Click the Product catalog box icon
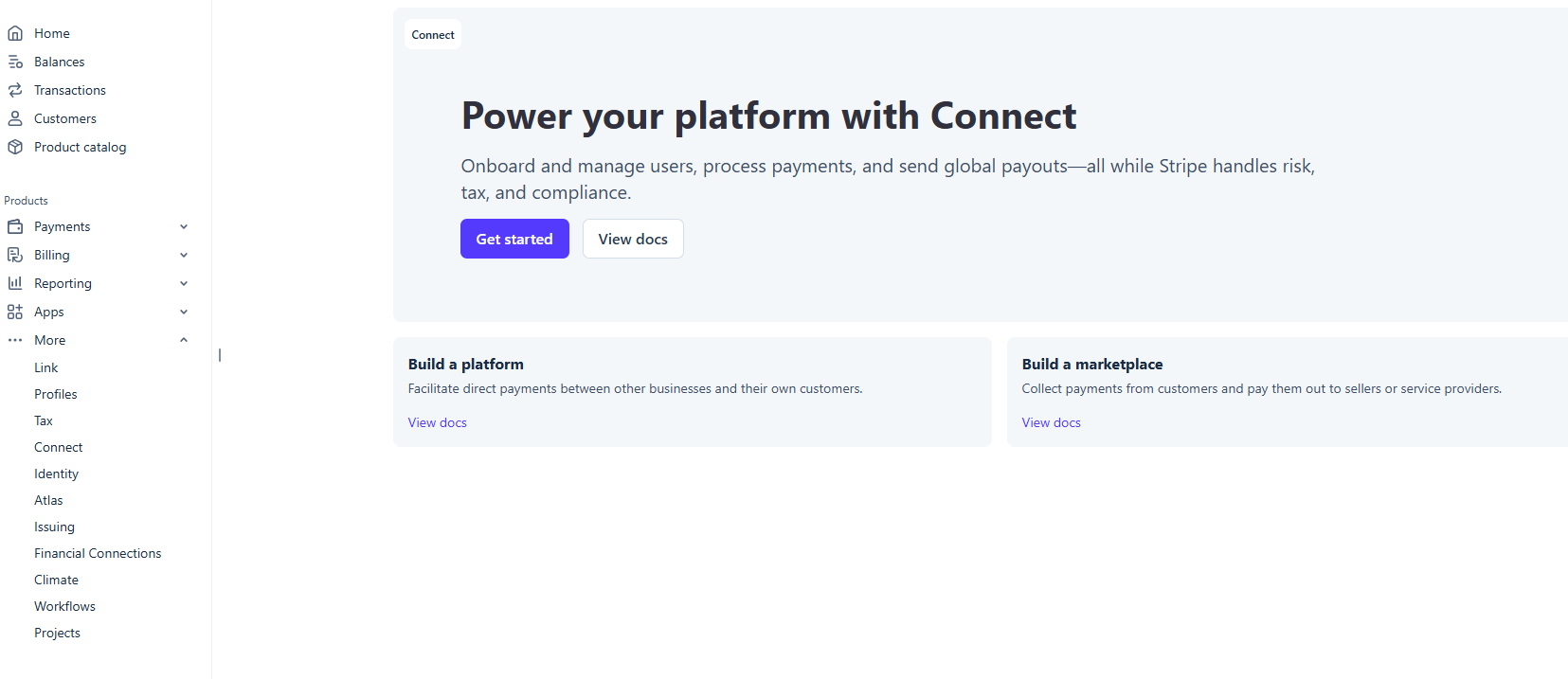 (x=15, y=147)
